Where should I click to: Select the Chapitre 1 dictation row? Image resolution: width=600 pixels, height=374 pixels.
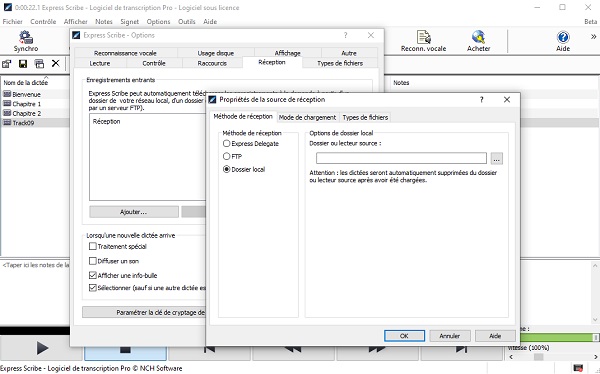[x=35, y=104]
